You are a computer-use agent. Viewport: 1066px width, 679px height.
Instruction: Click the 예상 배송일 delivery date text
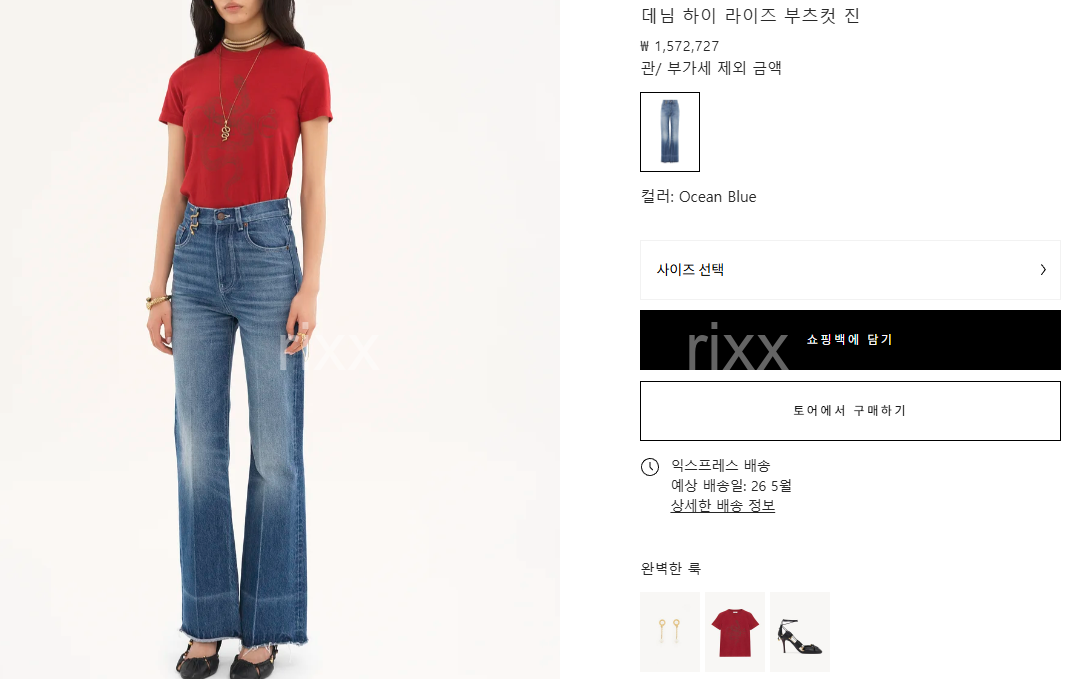click(x=732, y=485)
